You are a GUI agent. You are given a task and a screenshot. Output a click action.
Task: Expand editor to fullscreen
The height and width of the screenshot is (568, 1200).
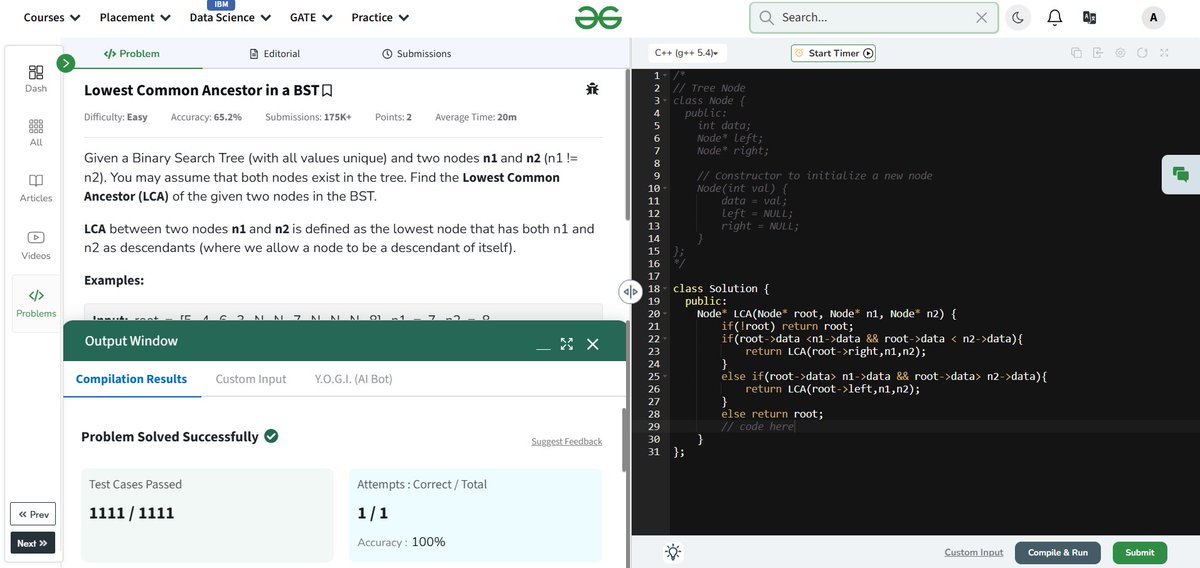point(1164,53)
